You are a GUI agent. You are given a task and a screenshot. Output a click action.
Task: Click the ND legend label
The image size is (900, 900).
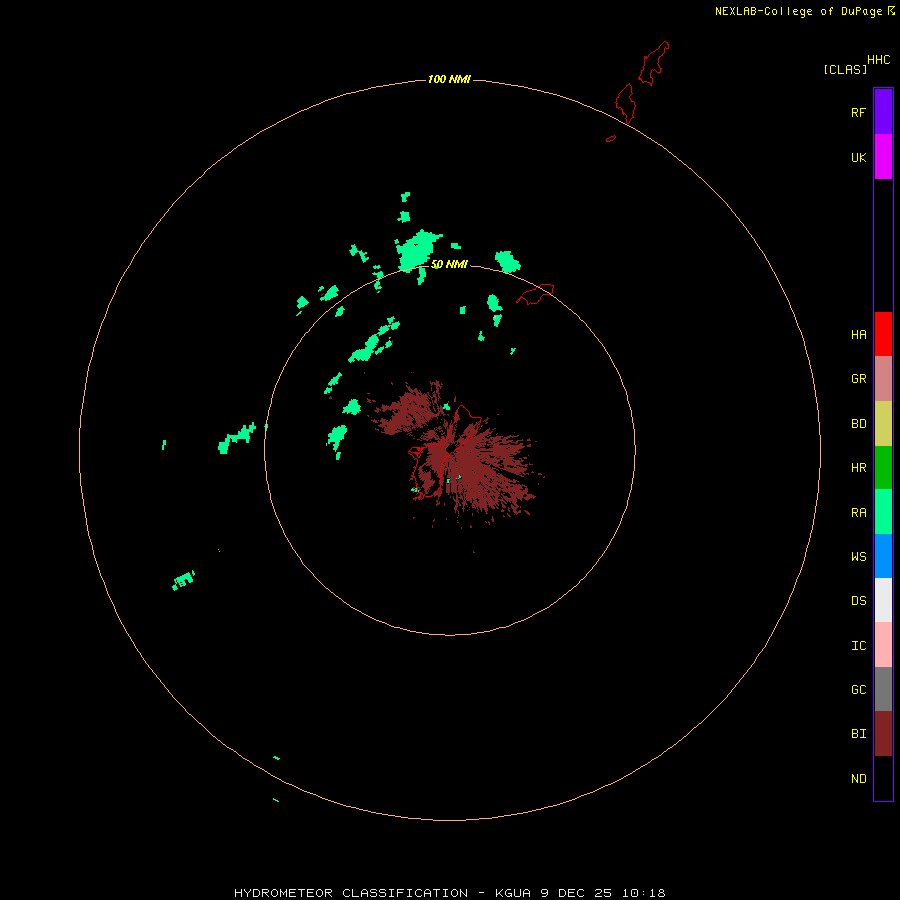pos(858,779)
